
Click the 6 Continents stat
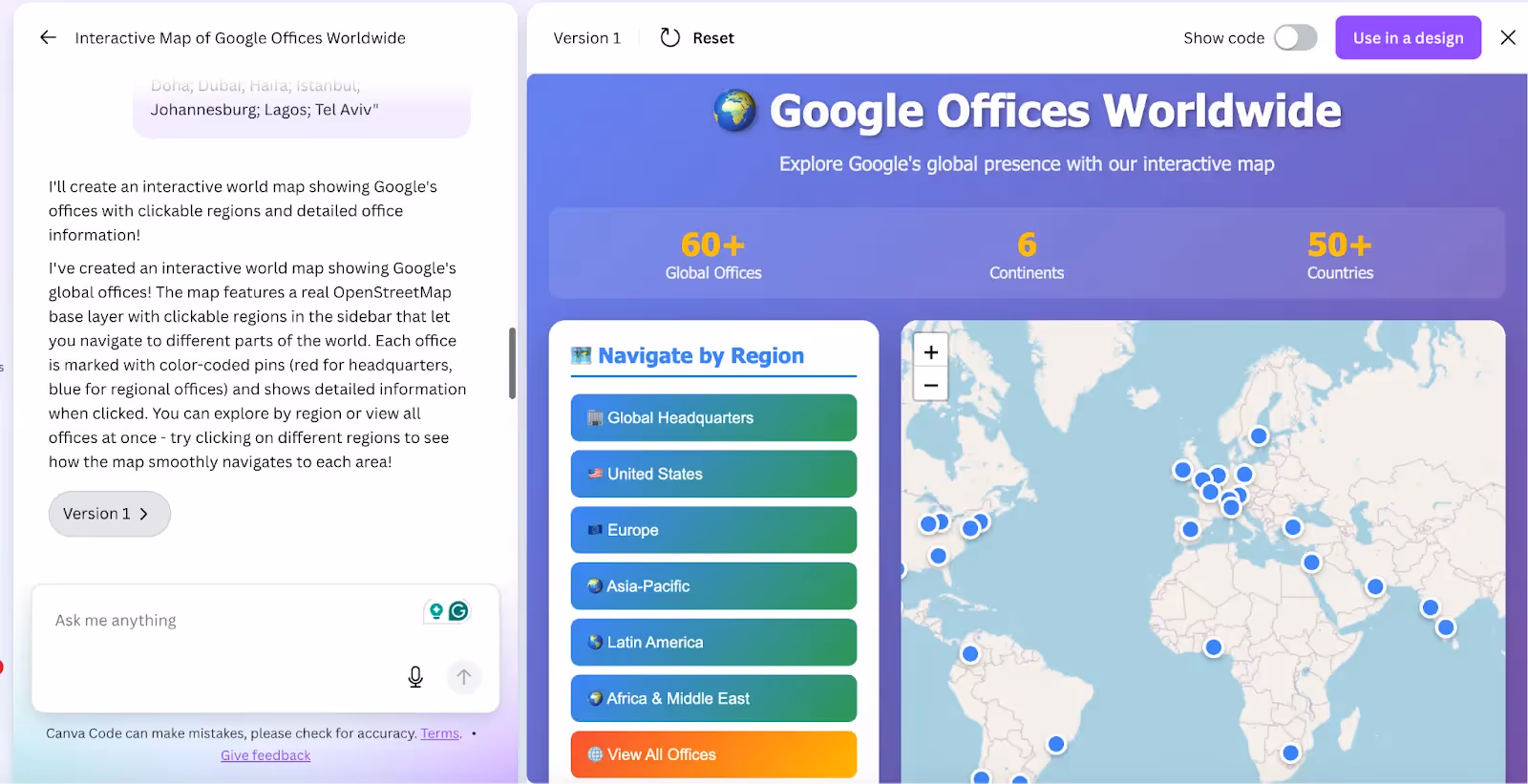pyautogui.click(x=1027, y=256)
